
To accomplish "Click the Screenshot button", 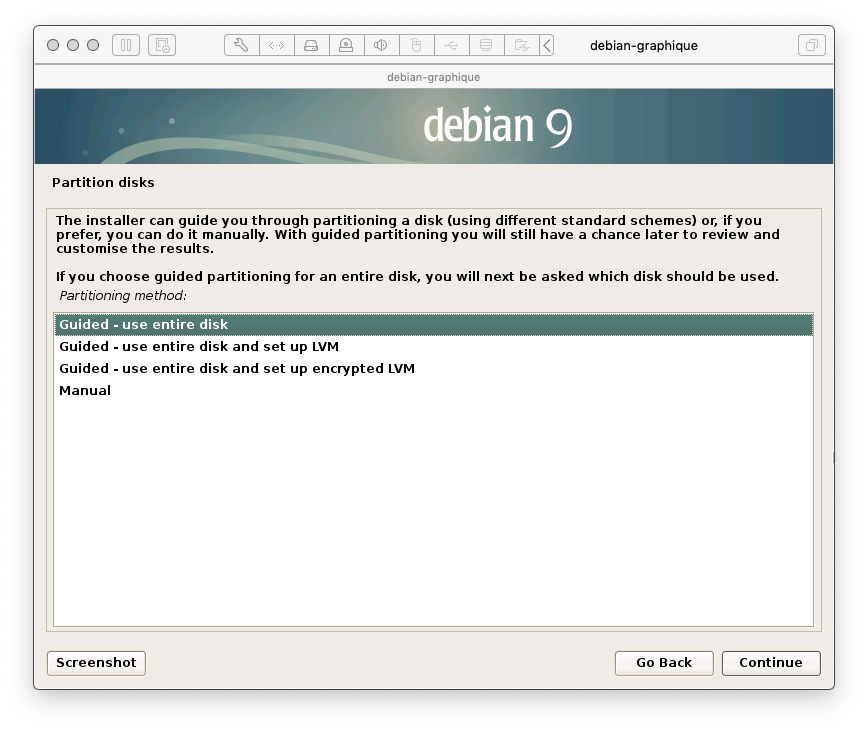I will coord(96,663).
